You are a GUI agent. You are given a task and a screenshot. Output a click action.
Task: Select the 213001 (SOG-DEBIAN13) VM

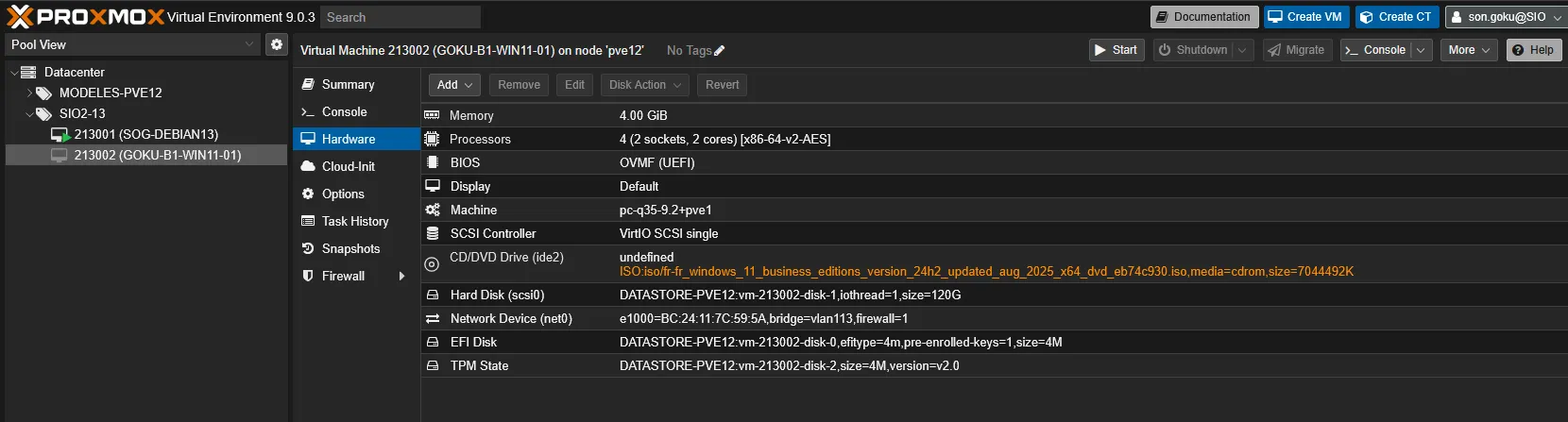[145, 134]
